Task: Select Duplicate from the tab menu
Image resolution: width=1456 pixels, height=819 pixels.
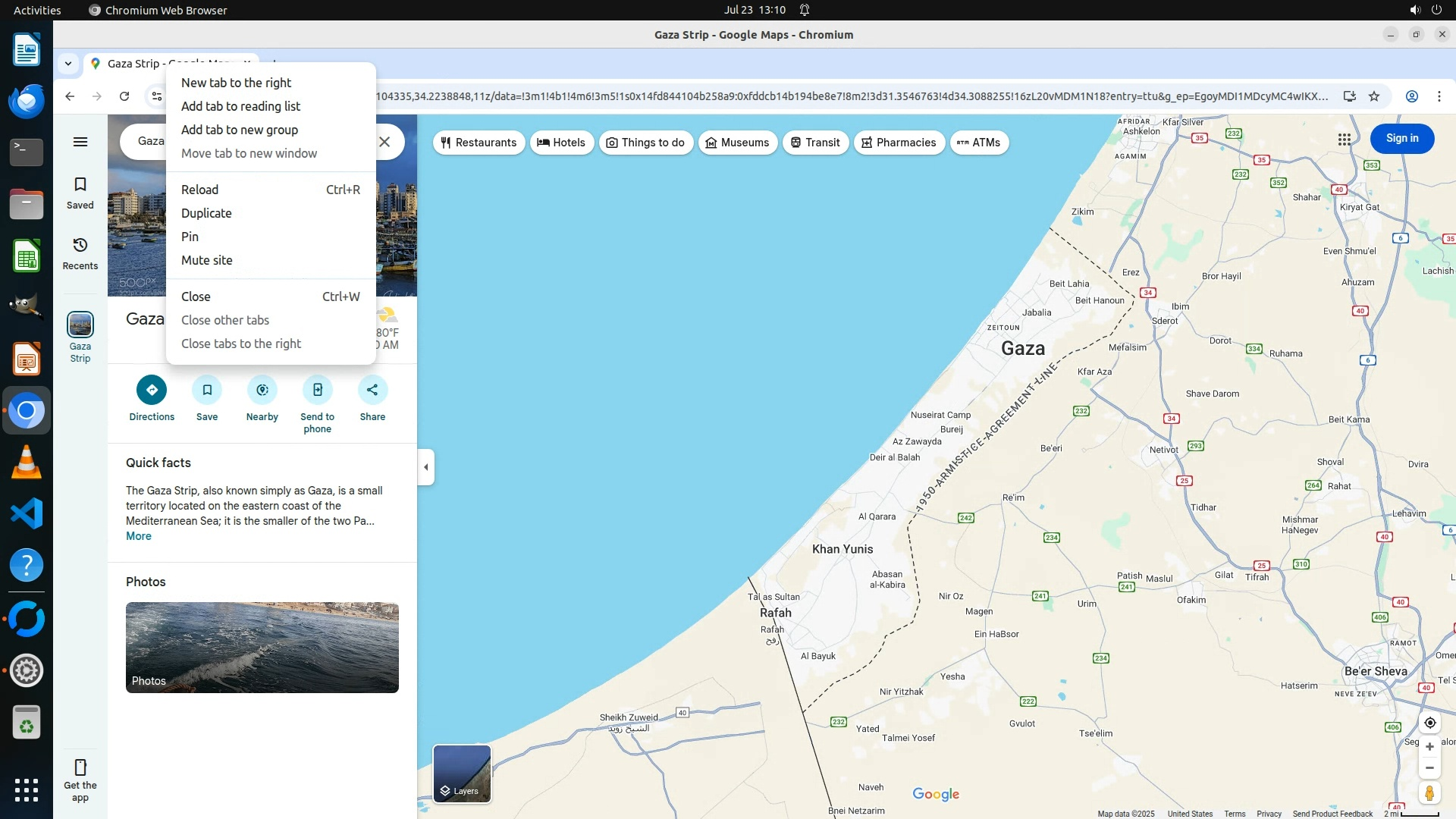Action: [x=206, y=213]
